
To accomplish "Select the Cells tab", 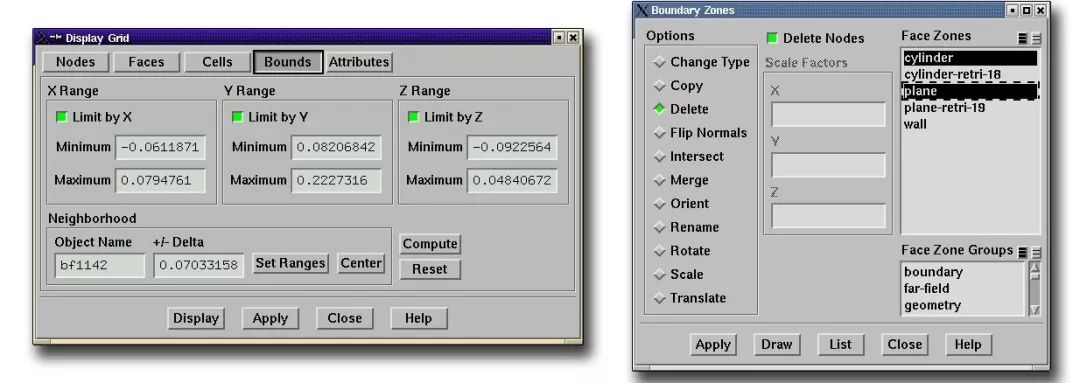I will pos(217,61).
